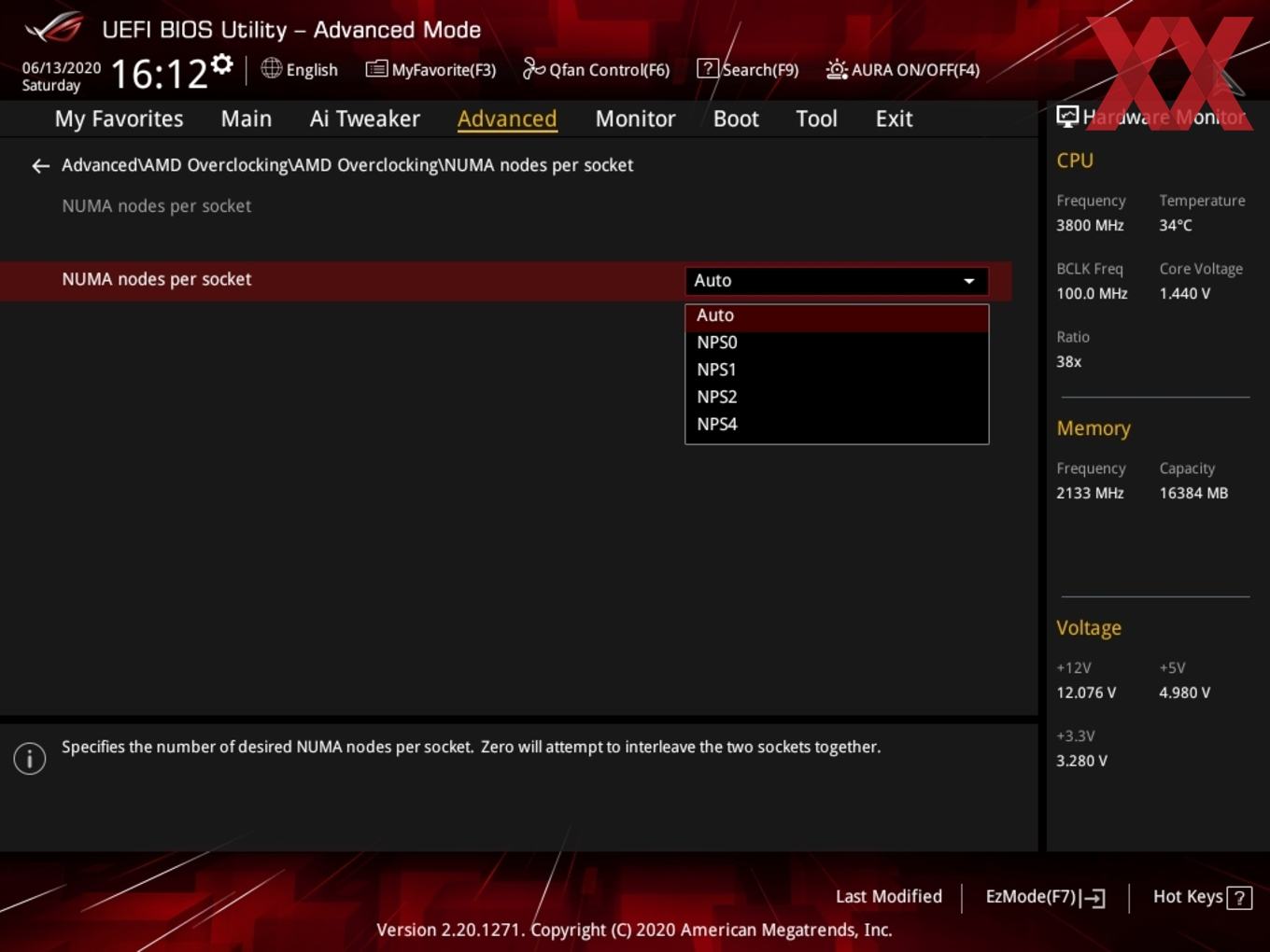Click Ratio value 38x
This screenshot has width=1270, height=952.
pos(1069,362)
